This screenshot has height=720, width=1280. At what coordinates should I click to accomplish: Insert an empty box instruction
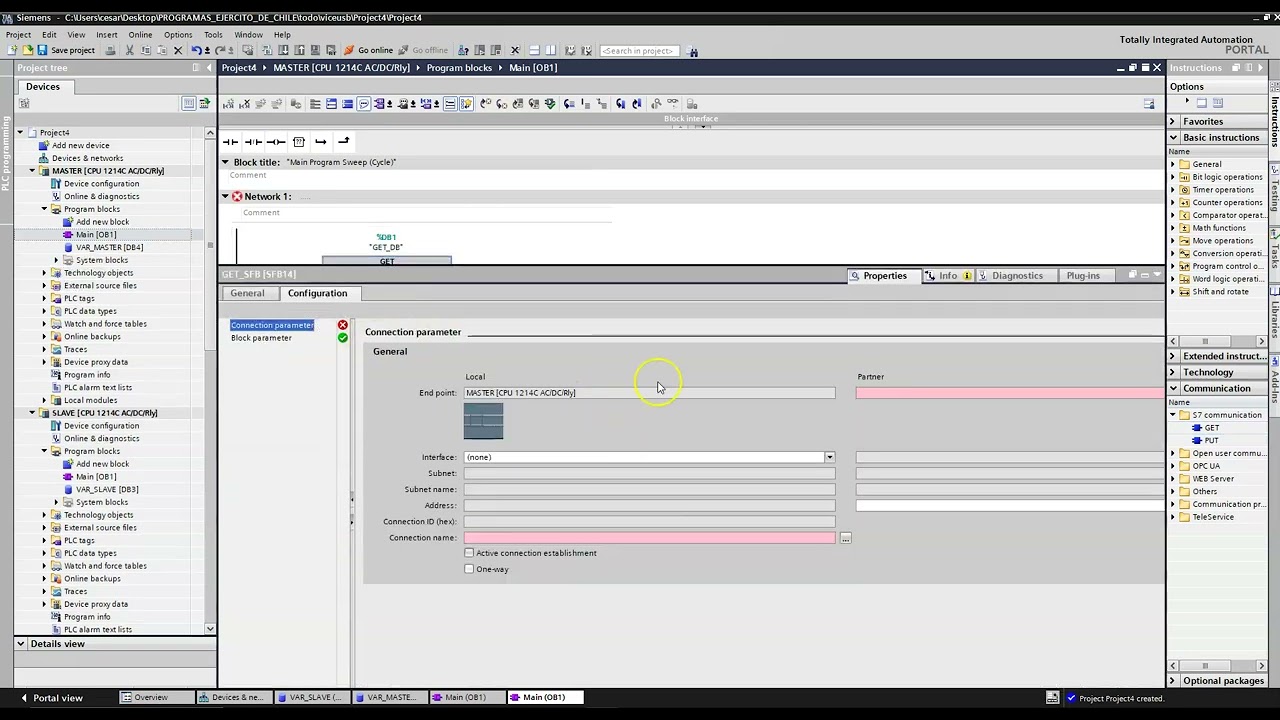298,142
